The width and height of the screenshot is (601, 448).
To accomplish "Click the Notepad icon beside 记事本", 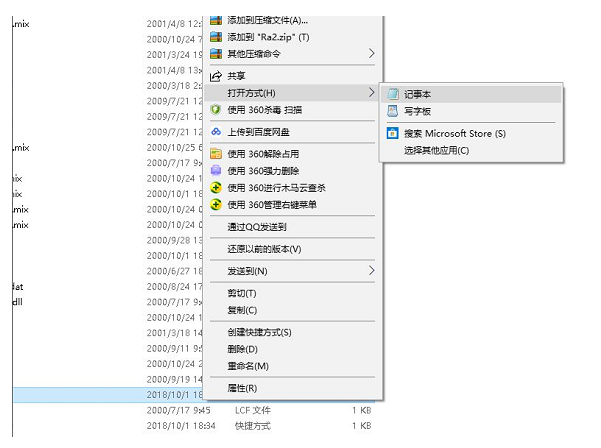I will coord(392,93).
